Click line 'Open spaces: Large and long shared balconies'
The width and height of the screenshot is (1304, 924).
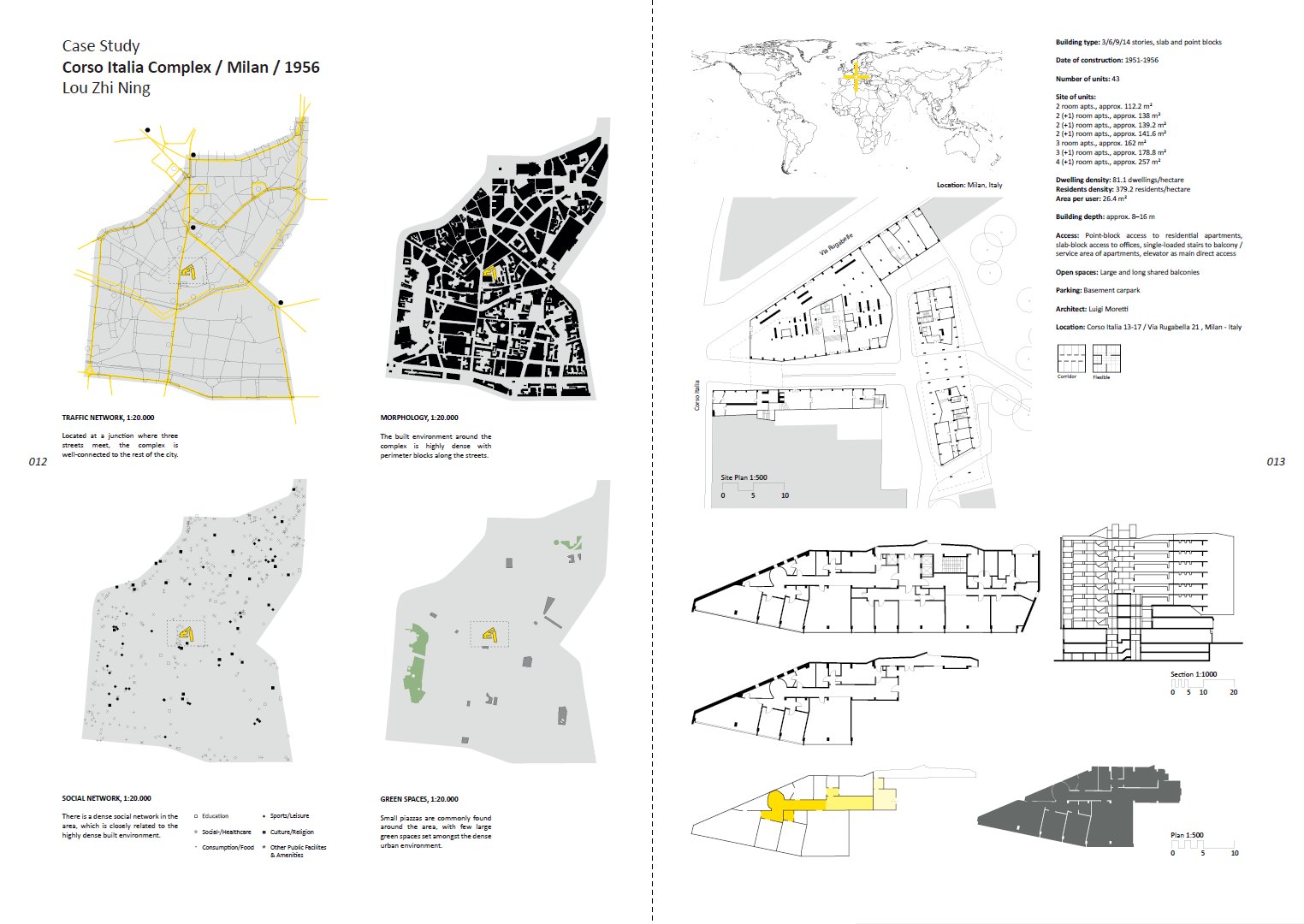tap(1128, 272)
